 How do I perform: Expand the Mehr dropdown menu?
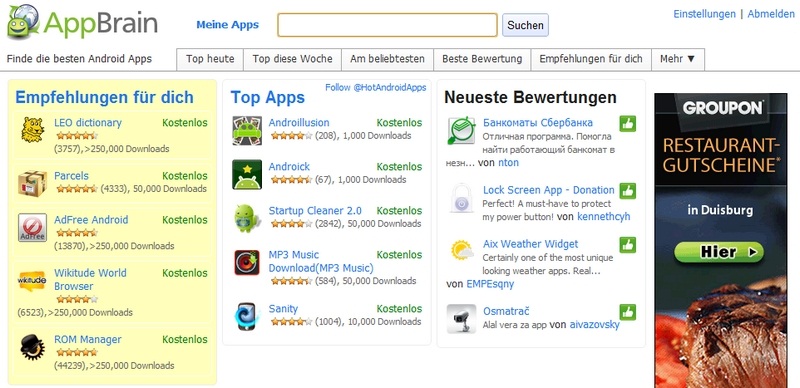pyautogui.click(x=678, y=59)
